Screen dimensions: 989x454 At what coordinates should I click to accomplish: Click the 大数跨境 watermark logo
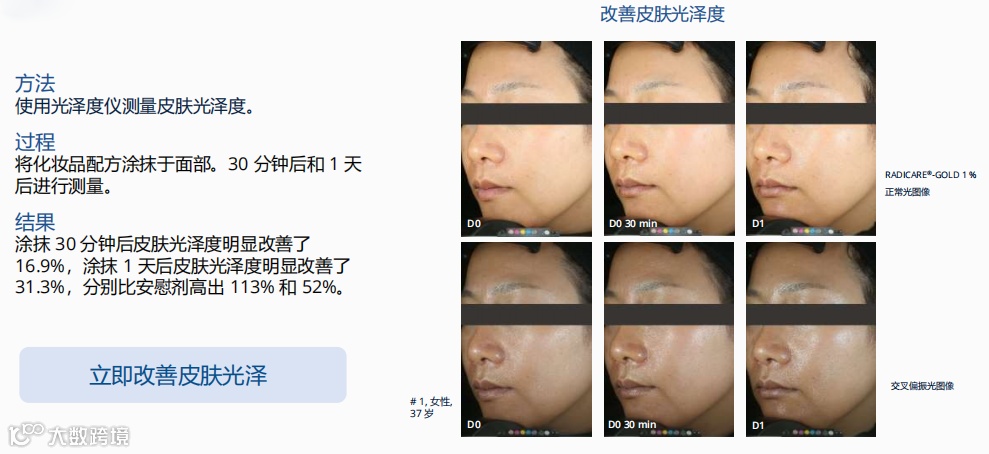click(x=69, y=434)
